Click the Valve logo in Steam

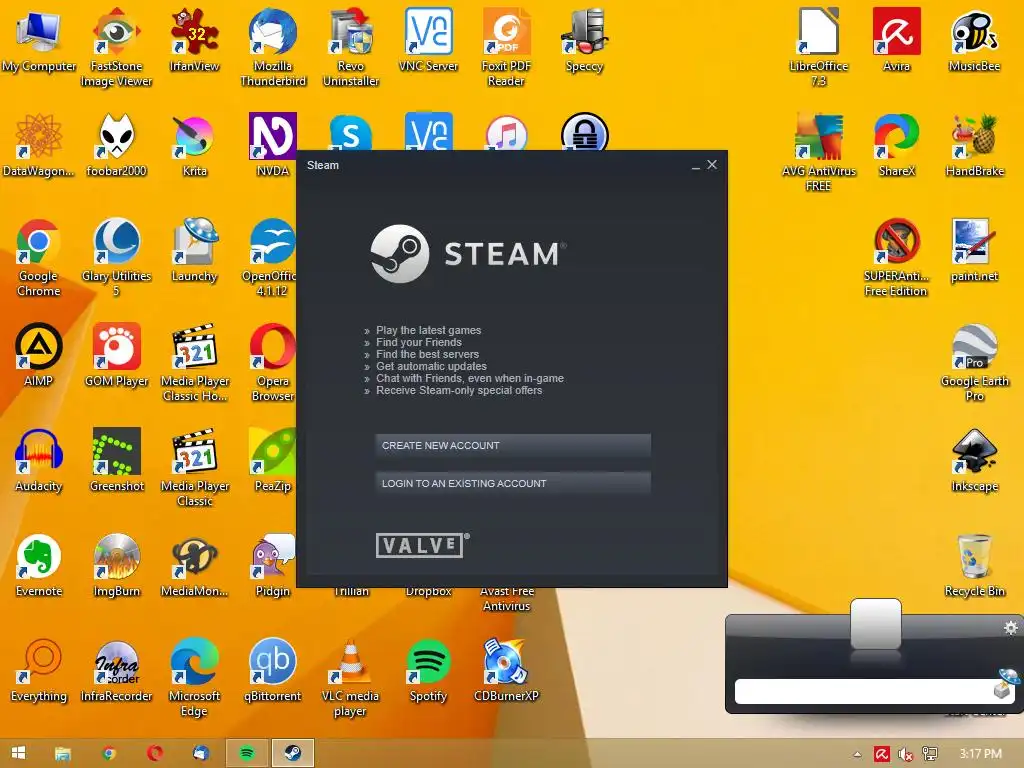[422, 545]
